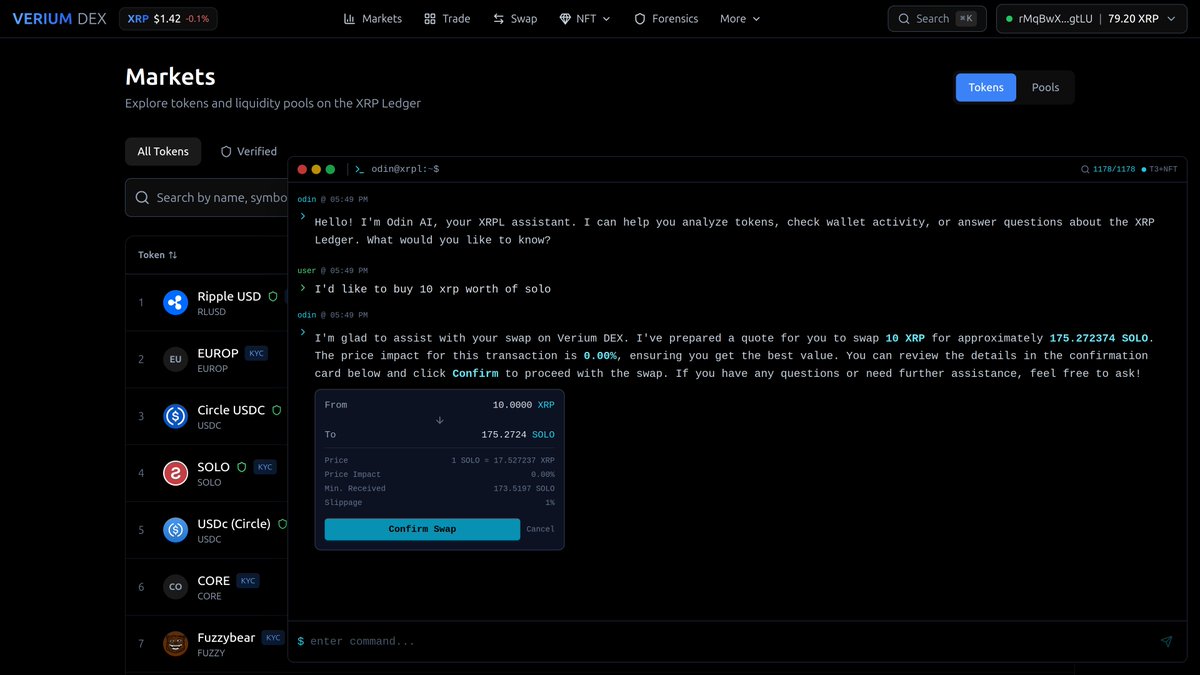Open the Markets nav item
This screenshot has height=675, width=1200.
click(x=372, y=19)
